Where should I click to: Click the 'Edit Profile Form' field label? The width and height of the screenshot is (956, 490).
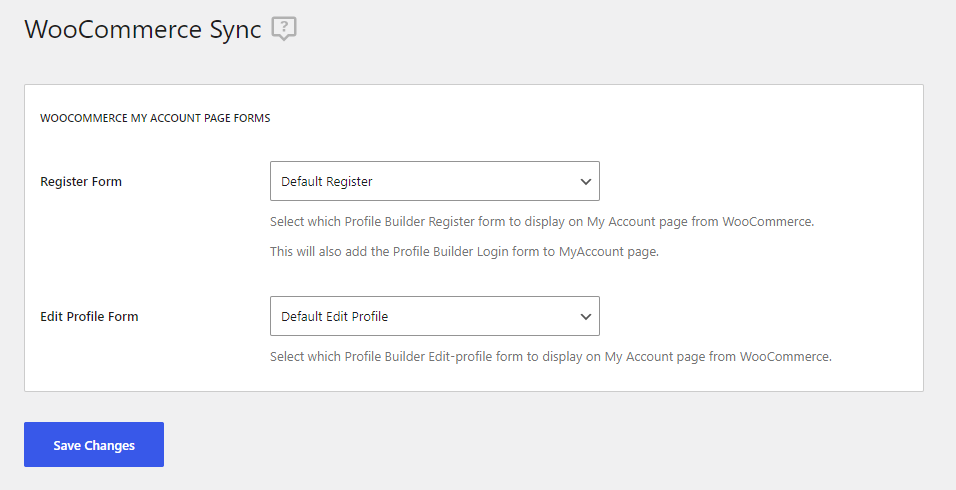pos(89,316)
